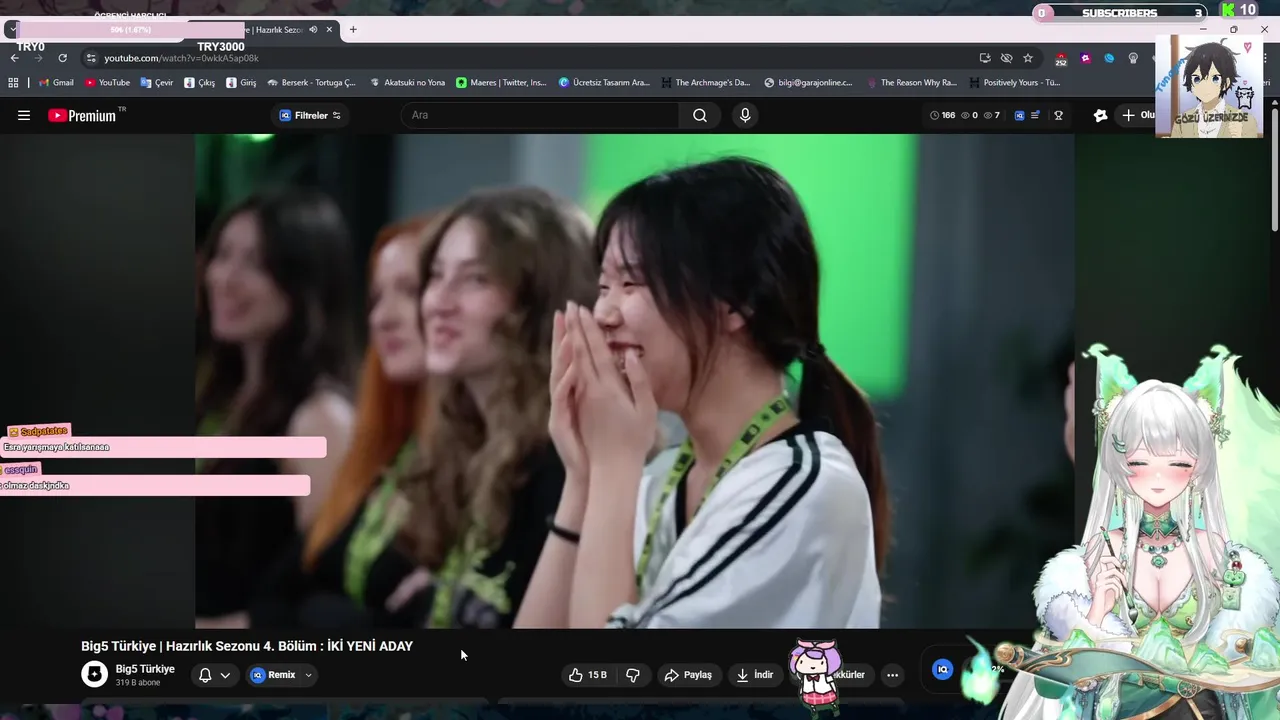The width and height of the screenshot is (1280, 720).
Task: Click the Oluştur create plus button
Action: 1137,115
